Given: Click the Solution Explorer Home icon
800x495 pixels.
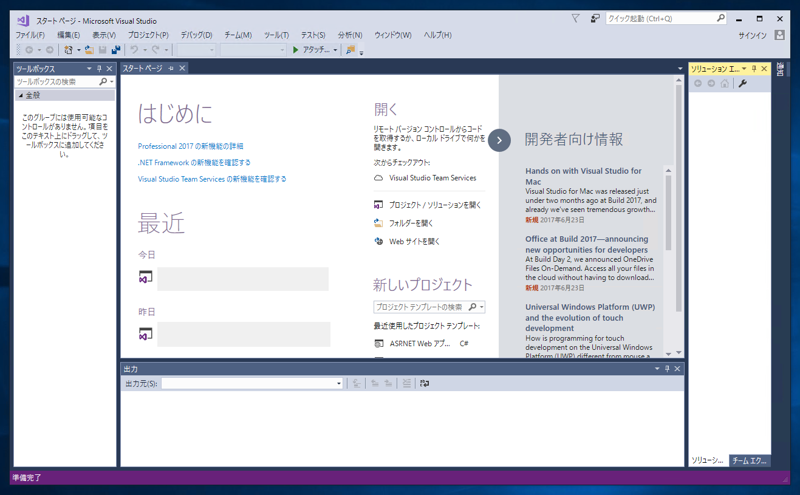Looking at the screenshot, I should [x=724, y=83].
